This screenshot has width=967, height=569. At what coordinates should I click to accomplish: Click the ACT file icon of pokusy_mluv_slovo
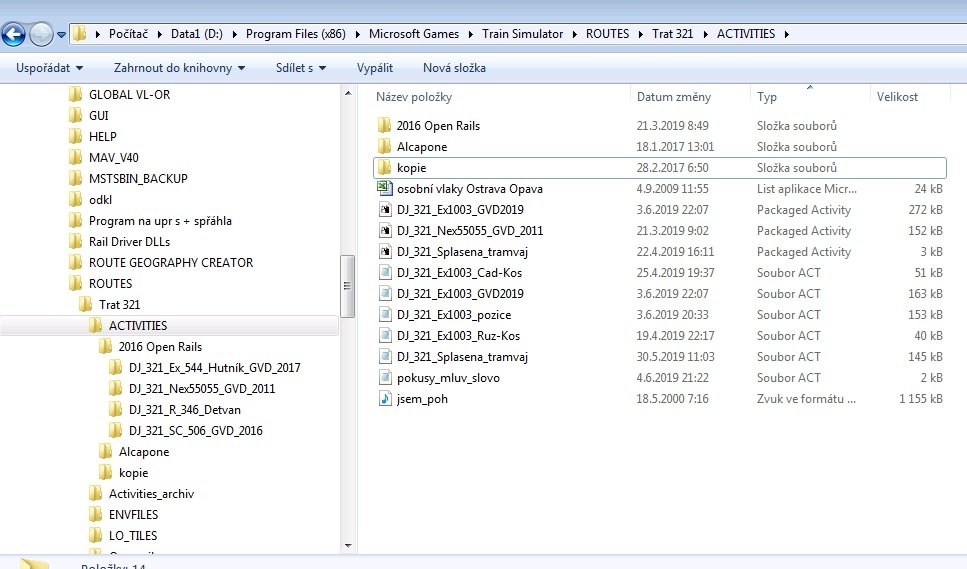384,378
